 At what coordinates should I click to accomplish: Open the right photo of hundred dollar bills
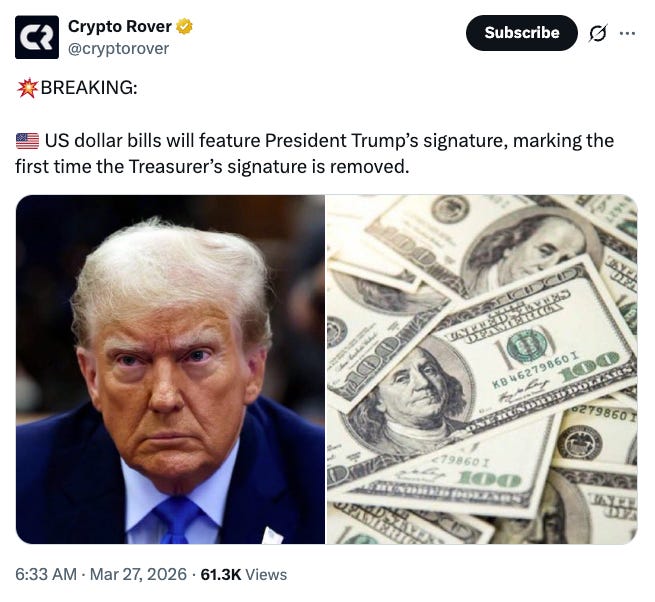(482, 369)
